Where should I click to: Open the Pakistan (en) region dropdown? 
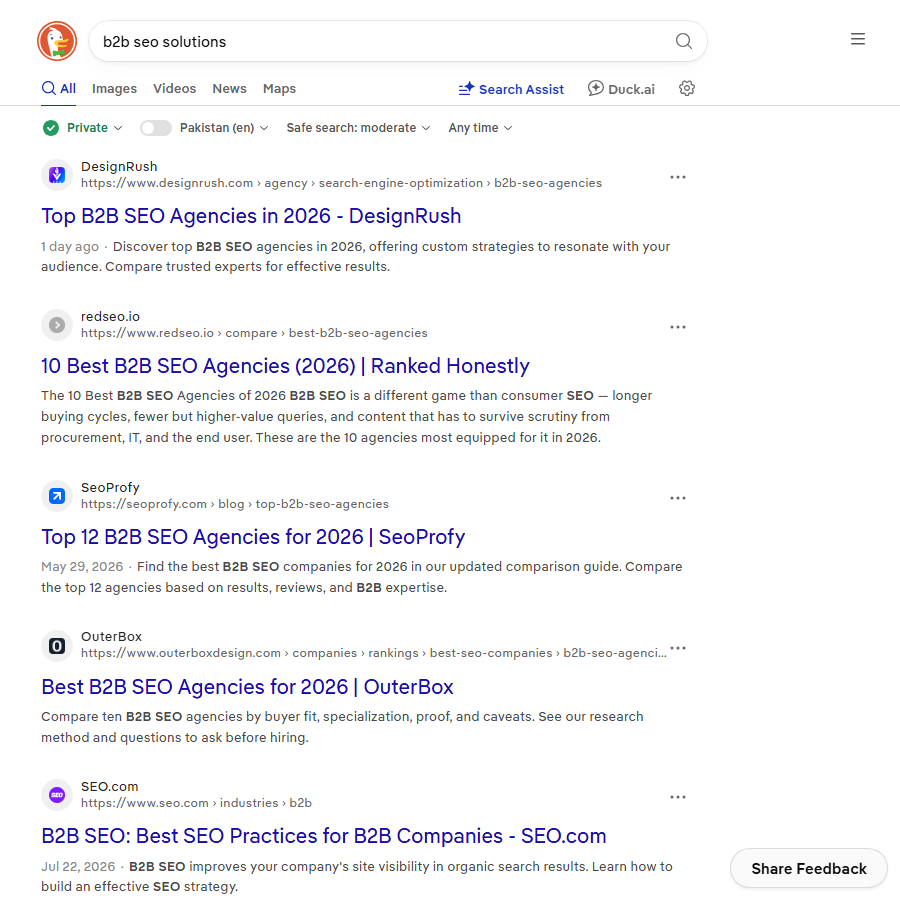pyautogui.click(x=224, y=127)
